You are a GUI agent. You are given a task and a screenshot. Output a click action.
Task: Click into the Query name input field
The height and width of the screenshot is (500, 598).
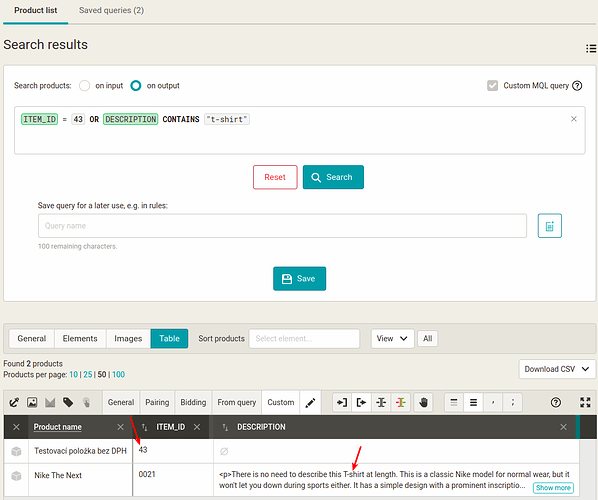[x=282, y=226]
